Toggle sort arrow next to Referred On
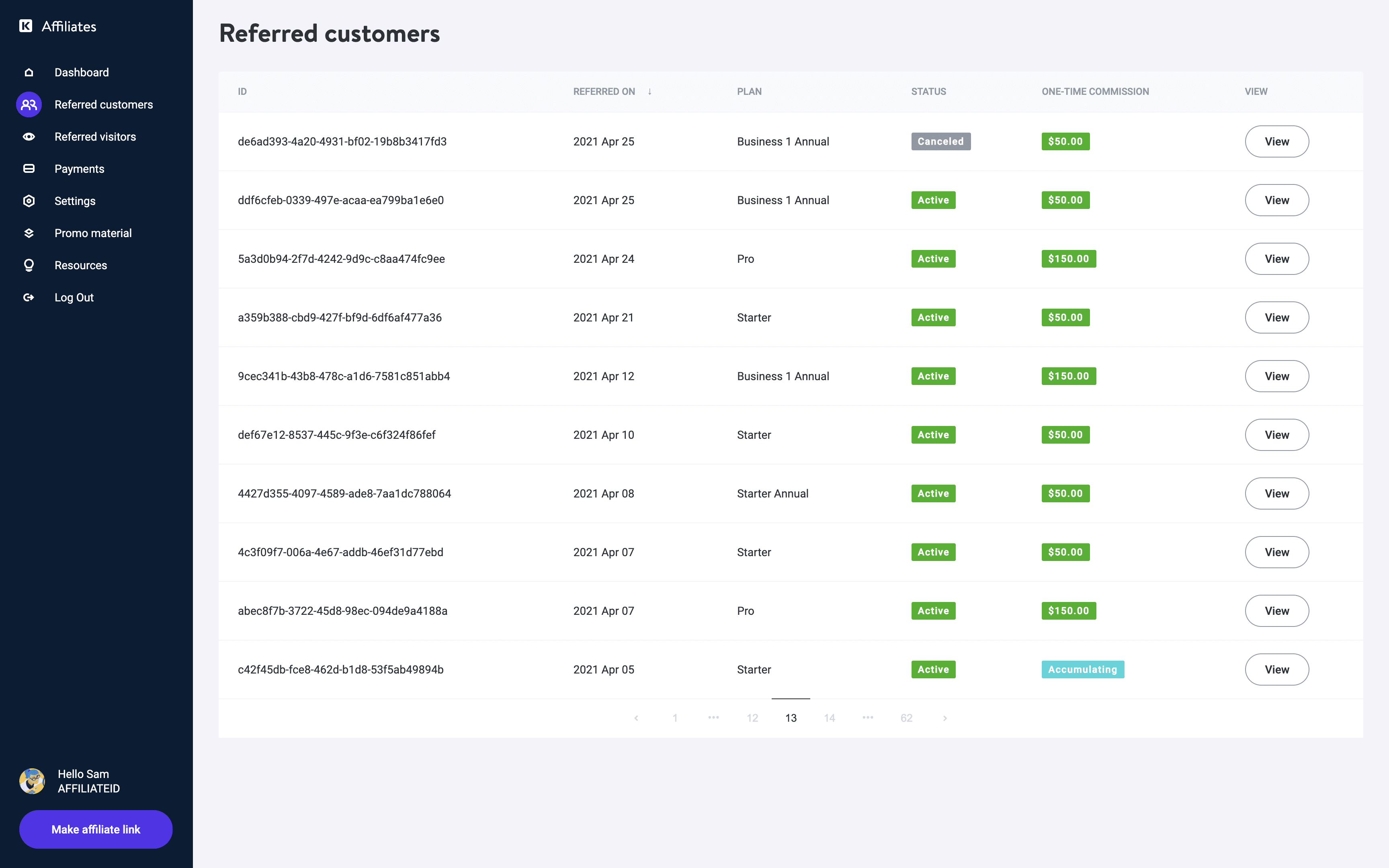Screen dimensions: 1389x868 click(x=650, y=91)
